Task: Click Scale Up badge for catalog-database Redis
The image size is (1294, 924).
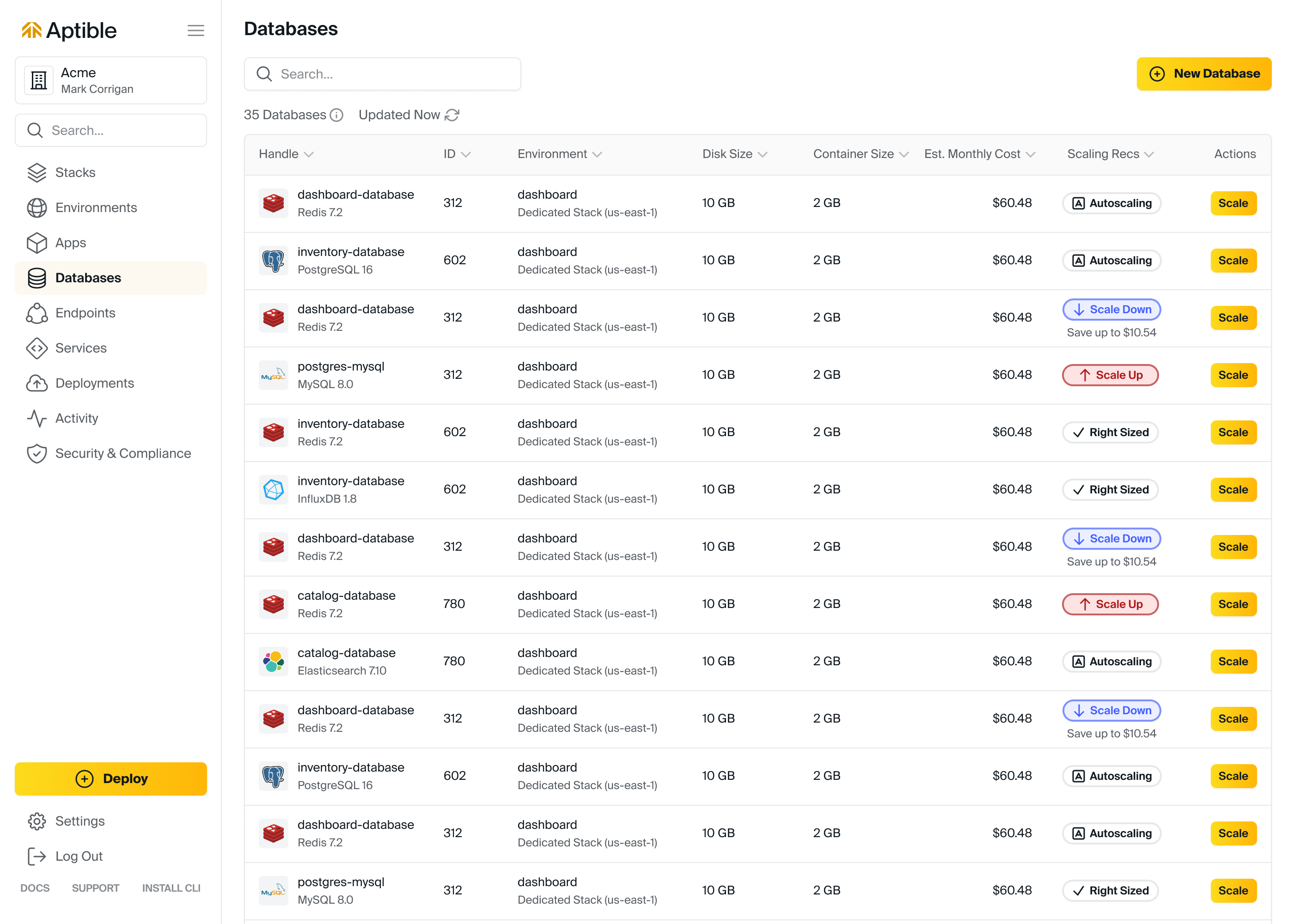Action: pyautogui.click(x=1110, y=604)
